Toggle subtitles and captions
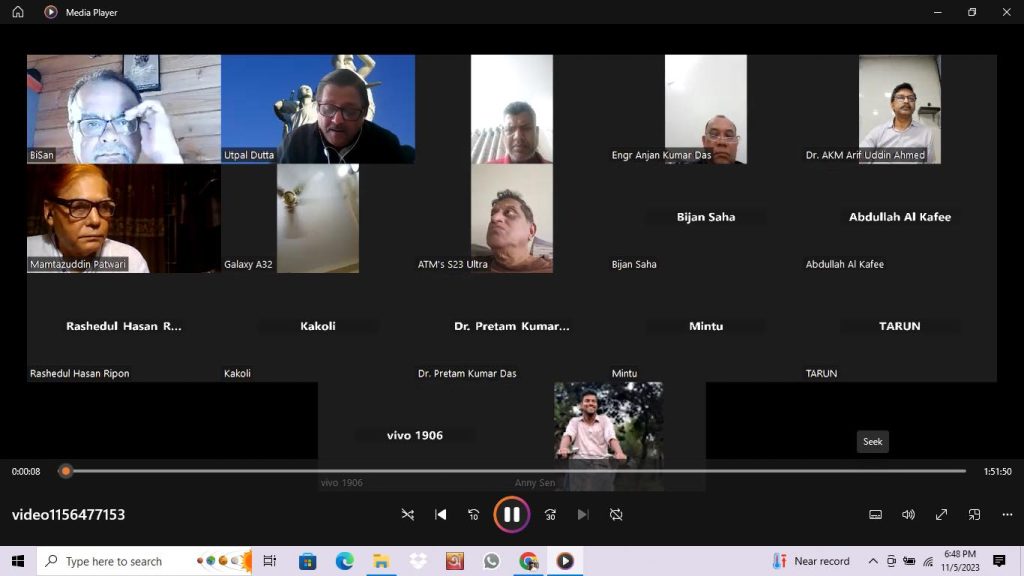Image resolution: width=1024 pixels, height=576 pixels. [875, 514]
